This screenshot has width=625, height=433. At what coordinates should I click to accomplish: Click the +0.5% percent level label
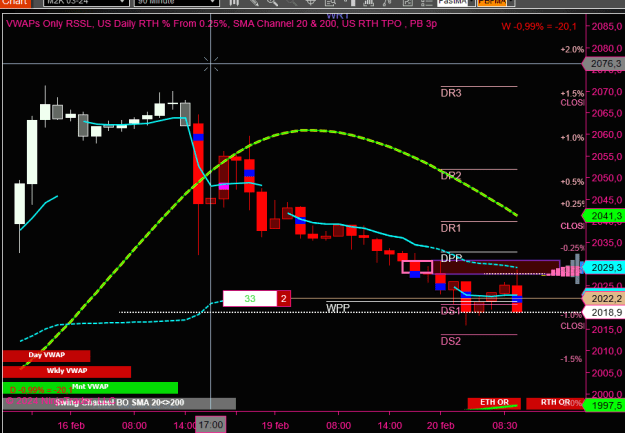pos(572,182)
